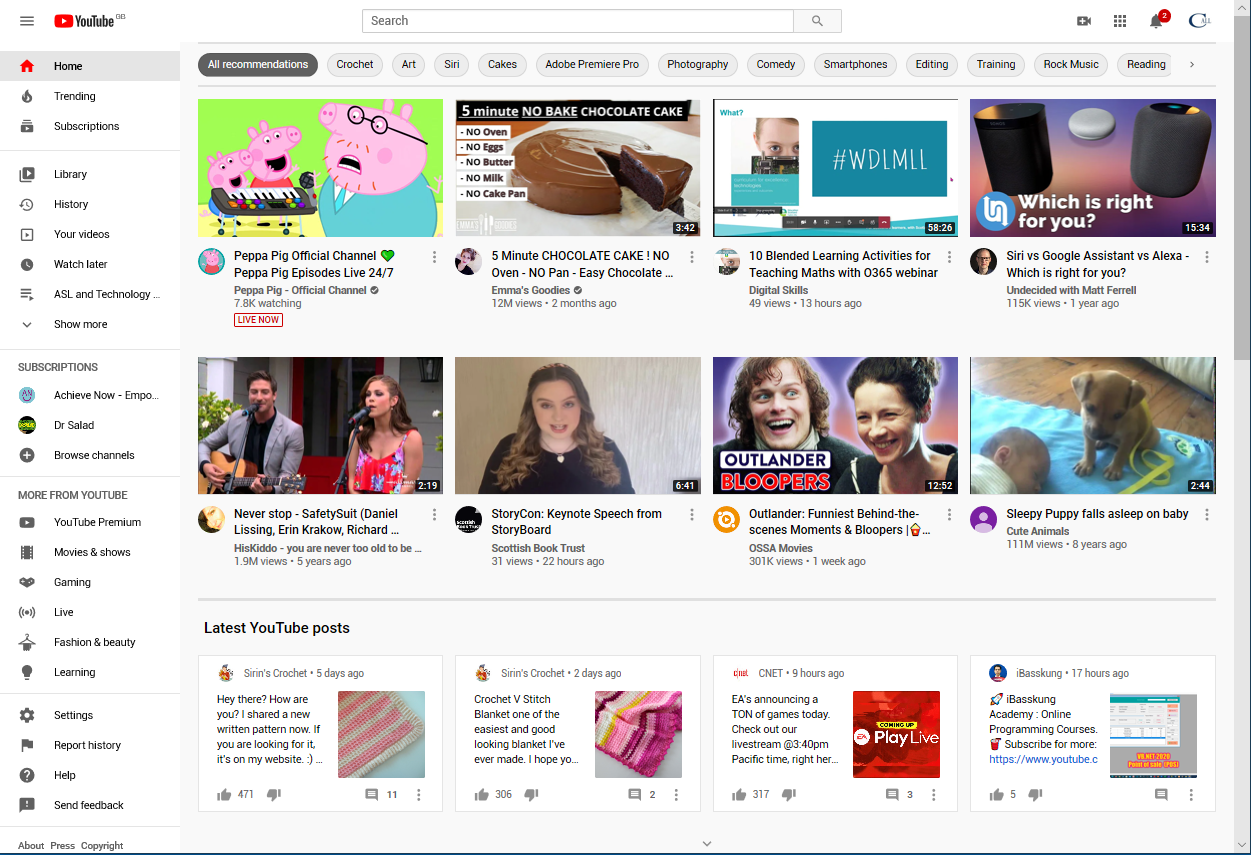Open Dr Salad subscription channel

coord(90,425)
